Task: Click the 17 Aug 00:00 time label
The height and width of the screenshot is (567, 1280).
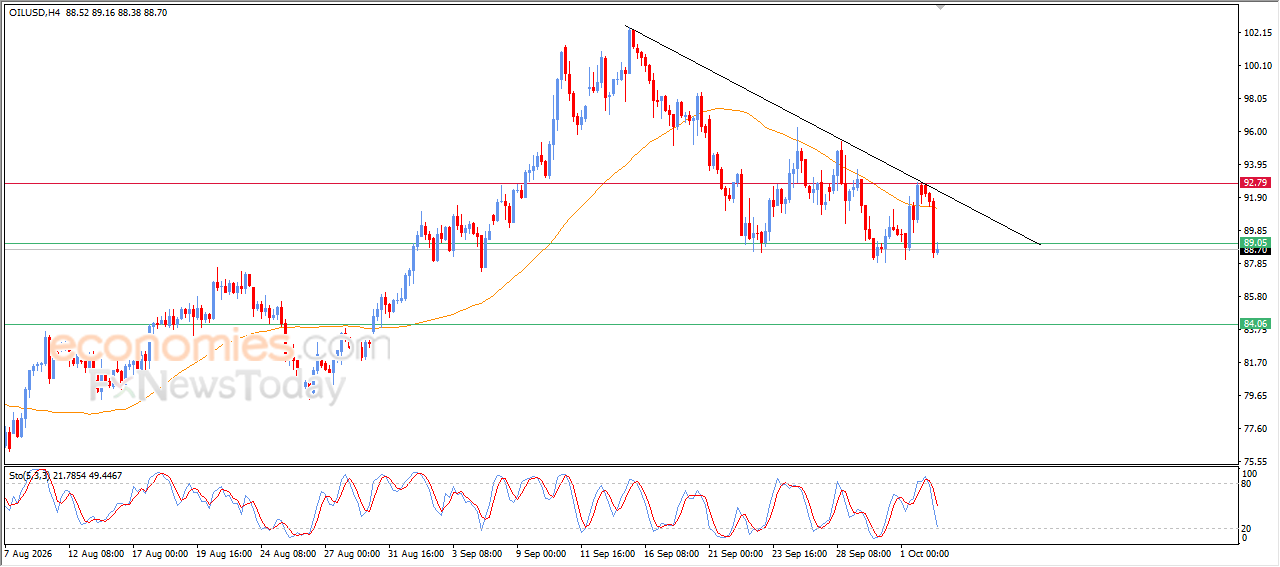Action: (x=159, y=553)
